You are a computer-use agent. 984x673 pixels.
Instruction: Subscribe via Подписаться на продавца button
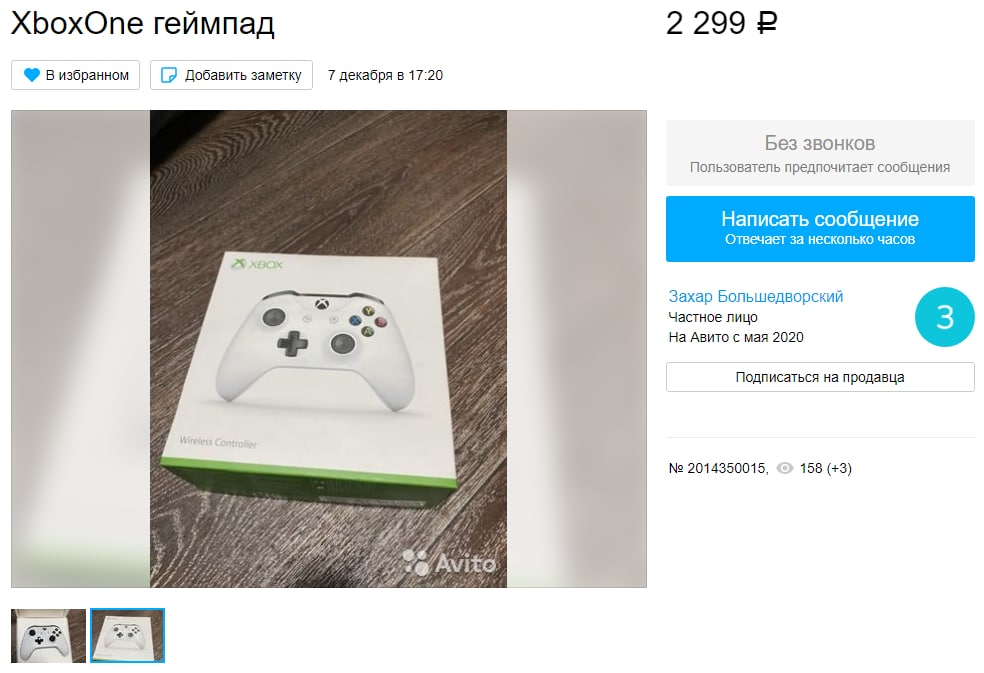pos(820,377)
